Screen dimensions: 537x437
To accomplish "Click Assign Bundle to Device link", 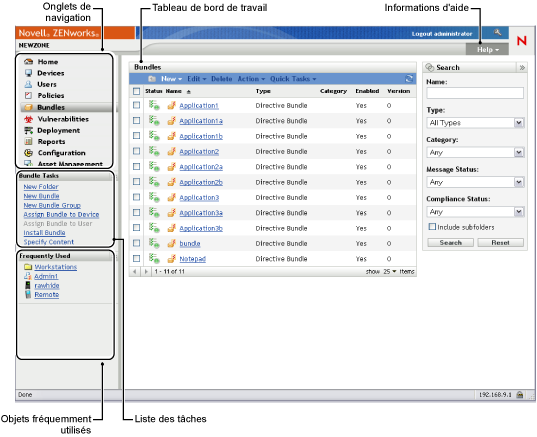I will click(61, 214).
